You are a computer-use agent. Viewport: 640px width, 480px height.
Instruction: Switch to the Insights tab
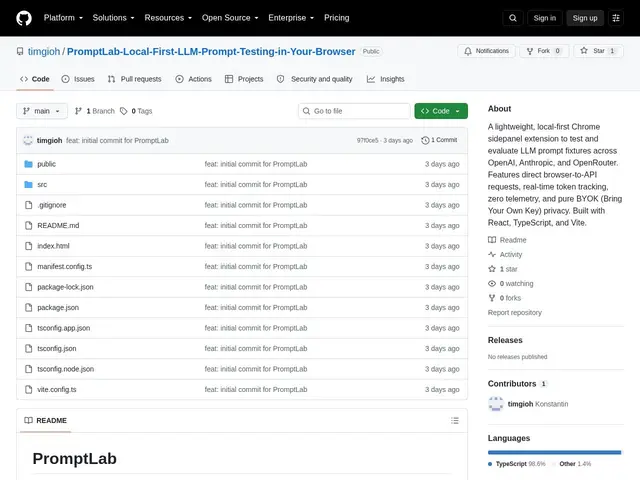pyautogui.click(x=385, y=79)
